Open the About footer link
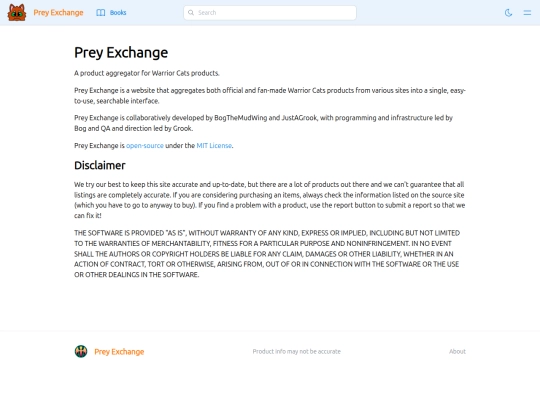Viewport: 540px width, 405px height. pos(457,351)
